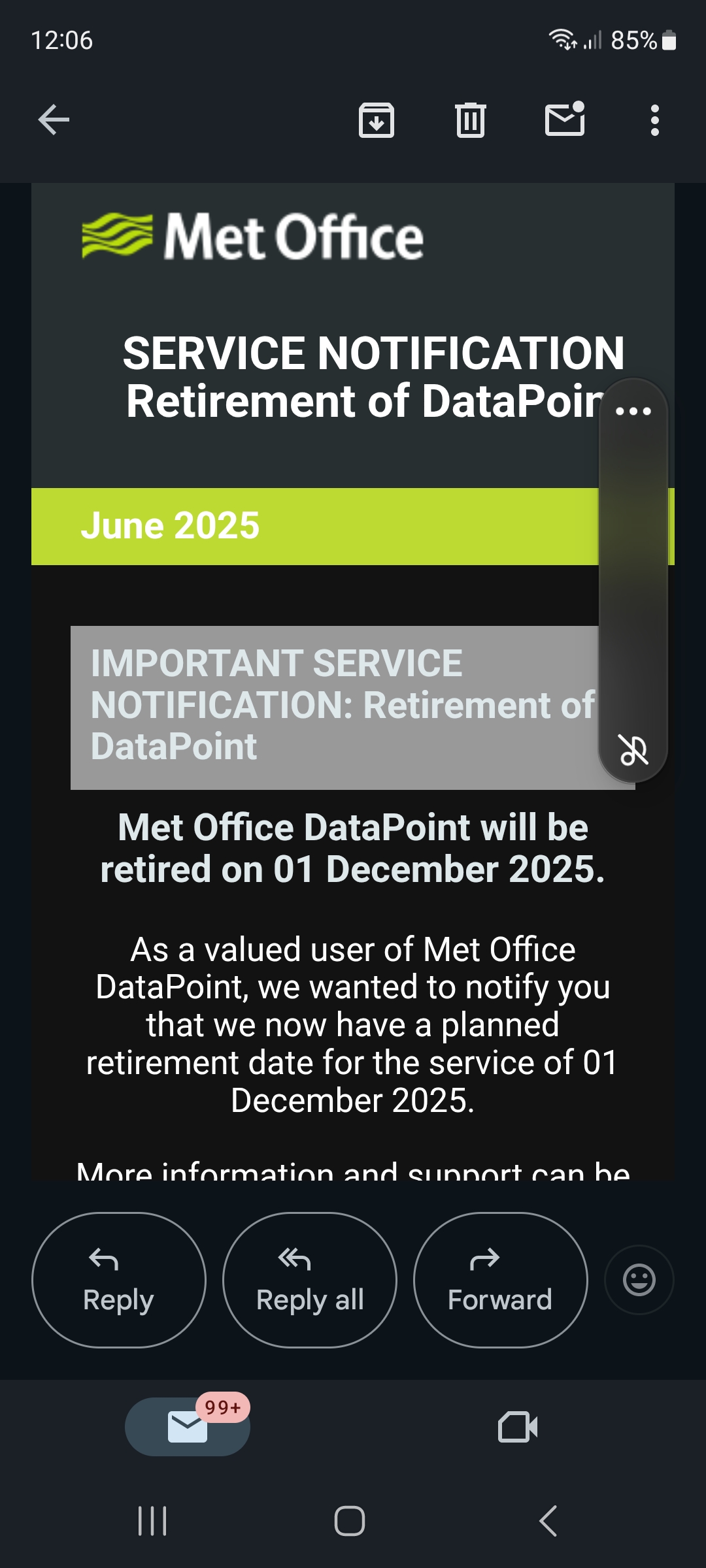Switch to the Meet video tab
This screenshot has width=706, height=1568.
point(518,1427)
